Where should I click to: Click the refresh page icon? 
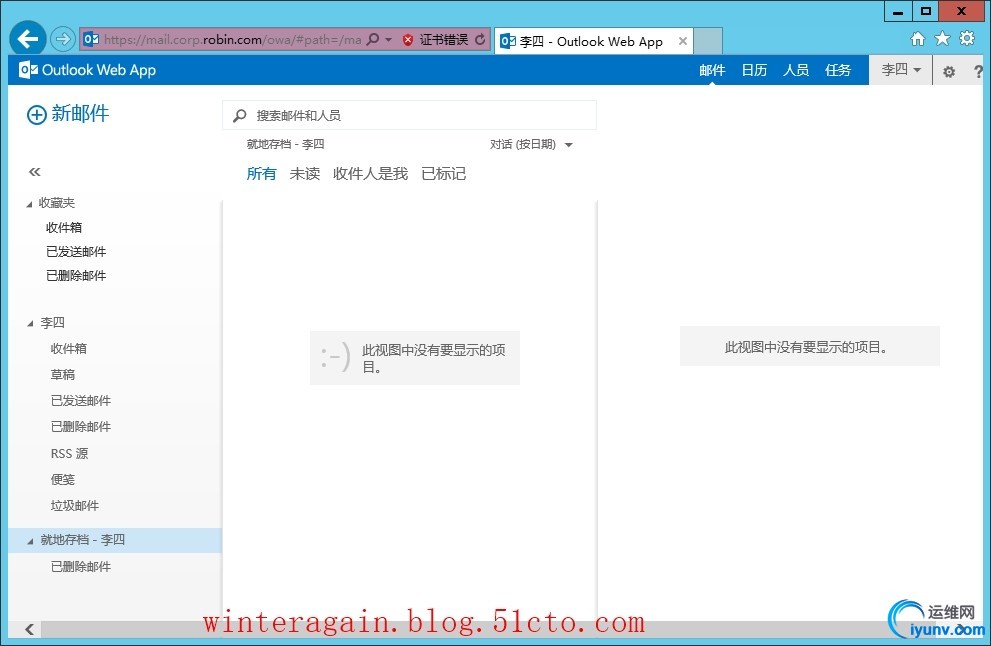pos(480,39)
